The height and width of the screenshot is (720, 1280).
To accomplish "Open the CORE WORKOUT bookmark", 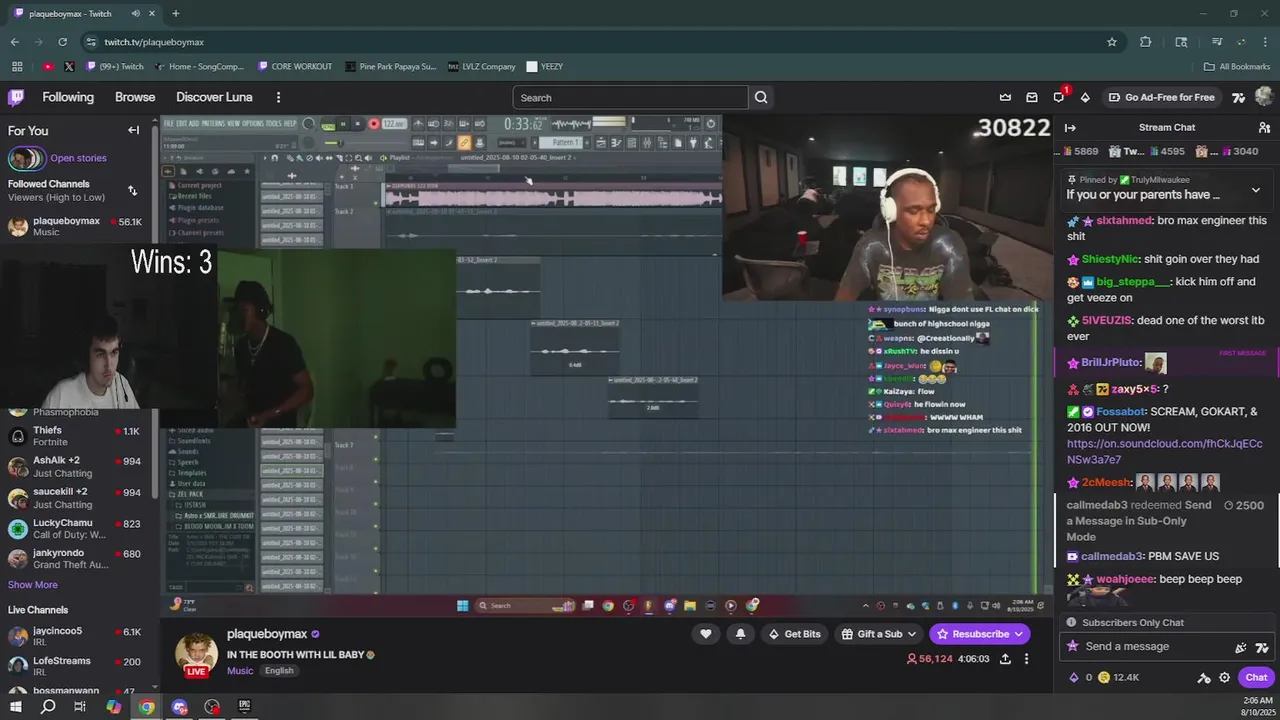I will tap(295, 67).
